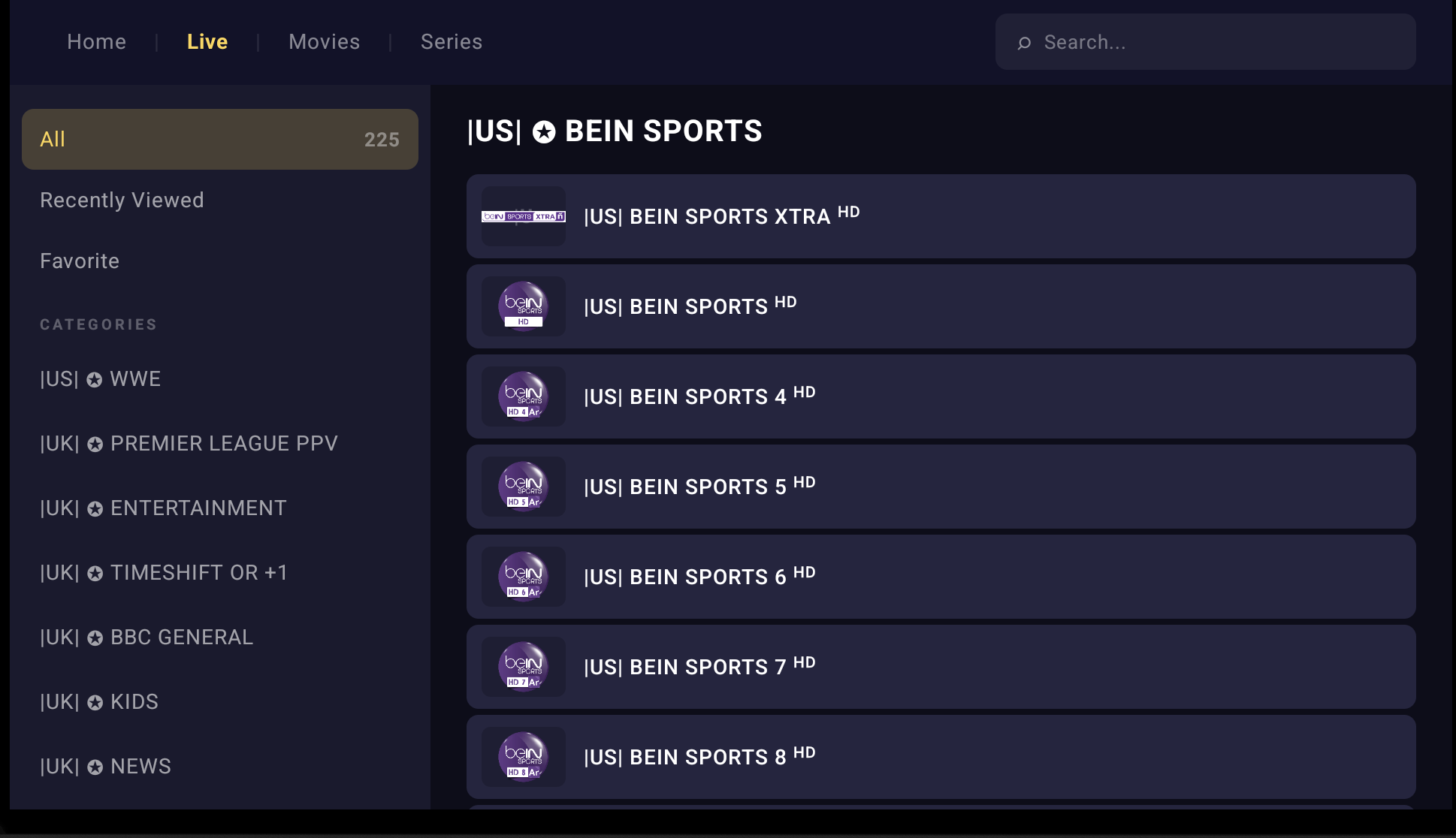The width and height of the screenshot is (1456, 838).
Task: Open the Favorite list
Action: 80,261
